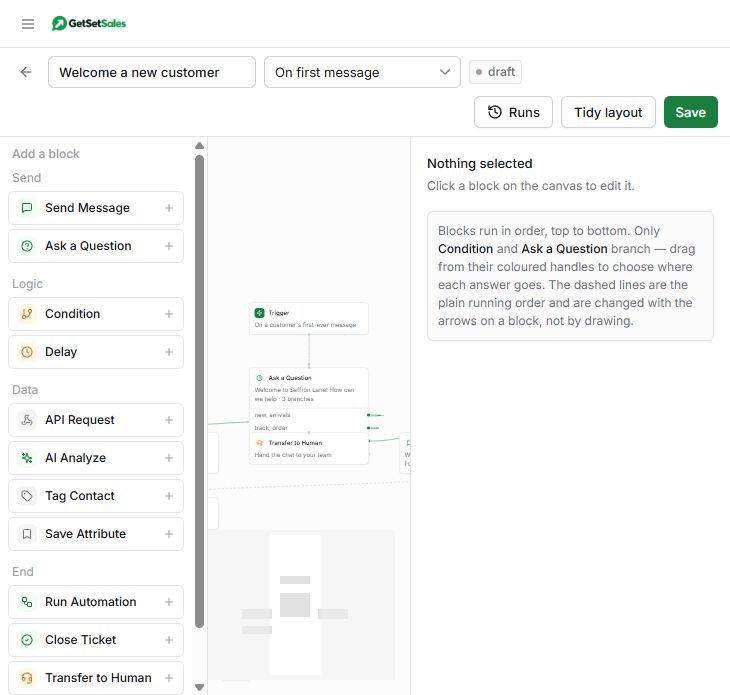Image resolution: width=730 pixels, height=695 pixels.
Task: Click the Transfer to Human headset icon in palette
Action: (27, 678)
